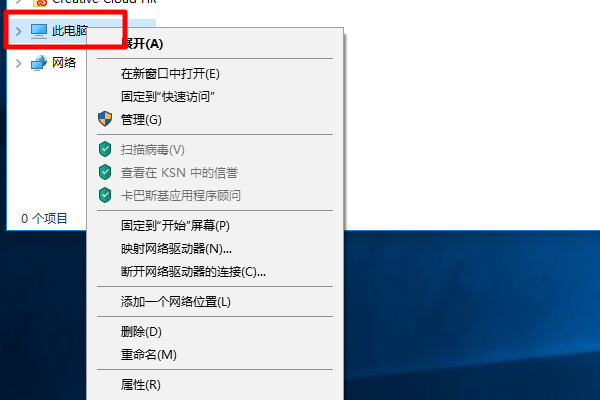Viewport: 600px width, 400px height.
Task: Expand the 网络 tree node chevron
Action: [x=18, y=63]
